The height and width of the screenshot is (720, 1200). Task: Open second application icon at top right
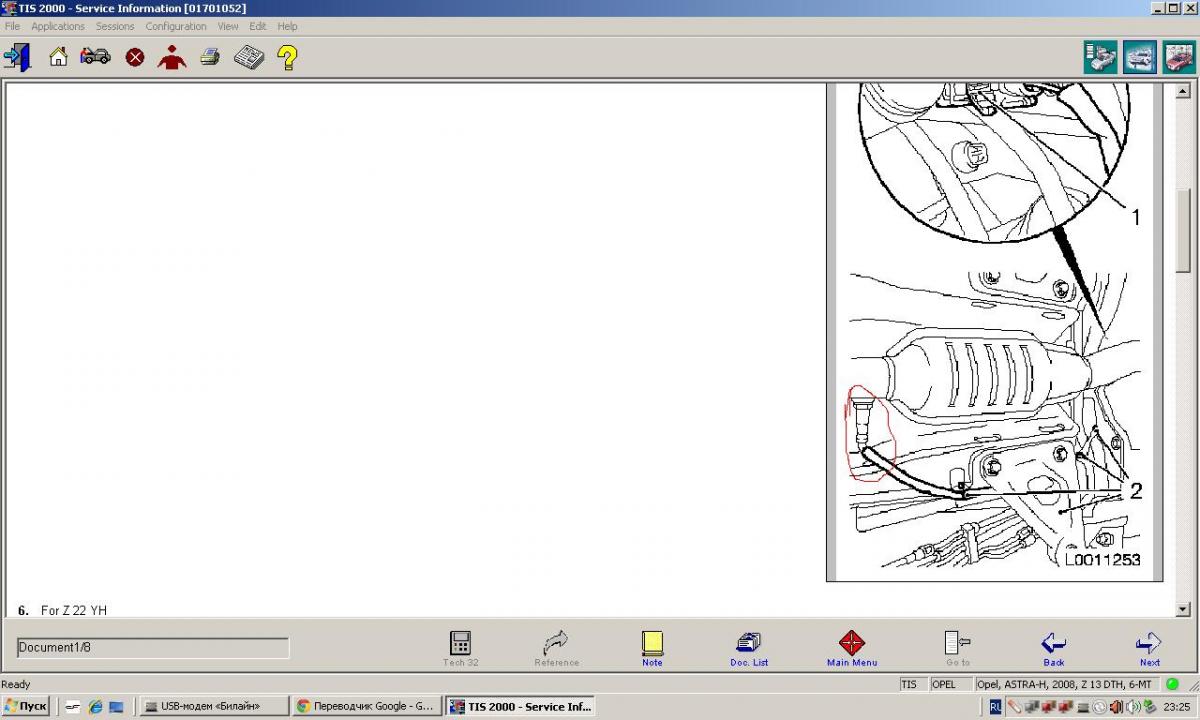pyautogui.click(x=1139, y=57)
